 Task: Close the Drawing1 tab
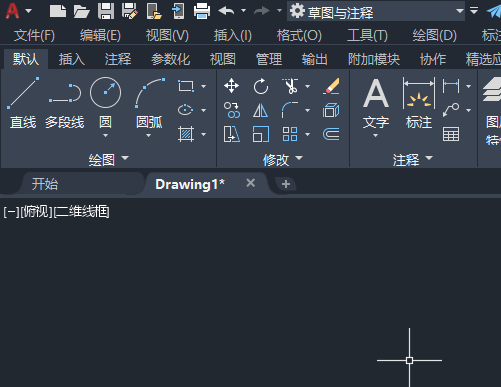pyautogui.click(x=251, y=183)
